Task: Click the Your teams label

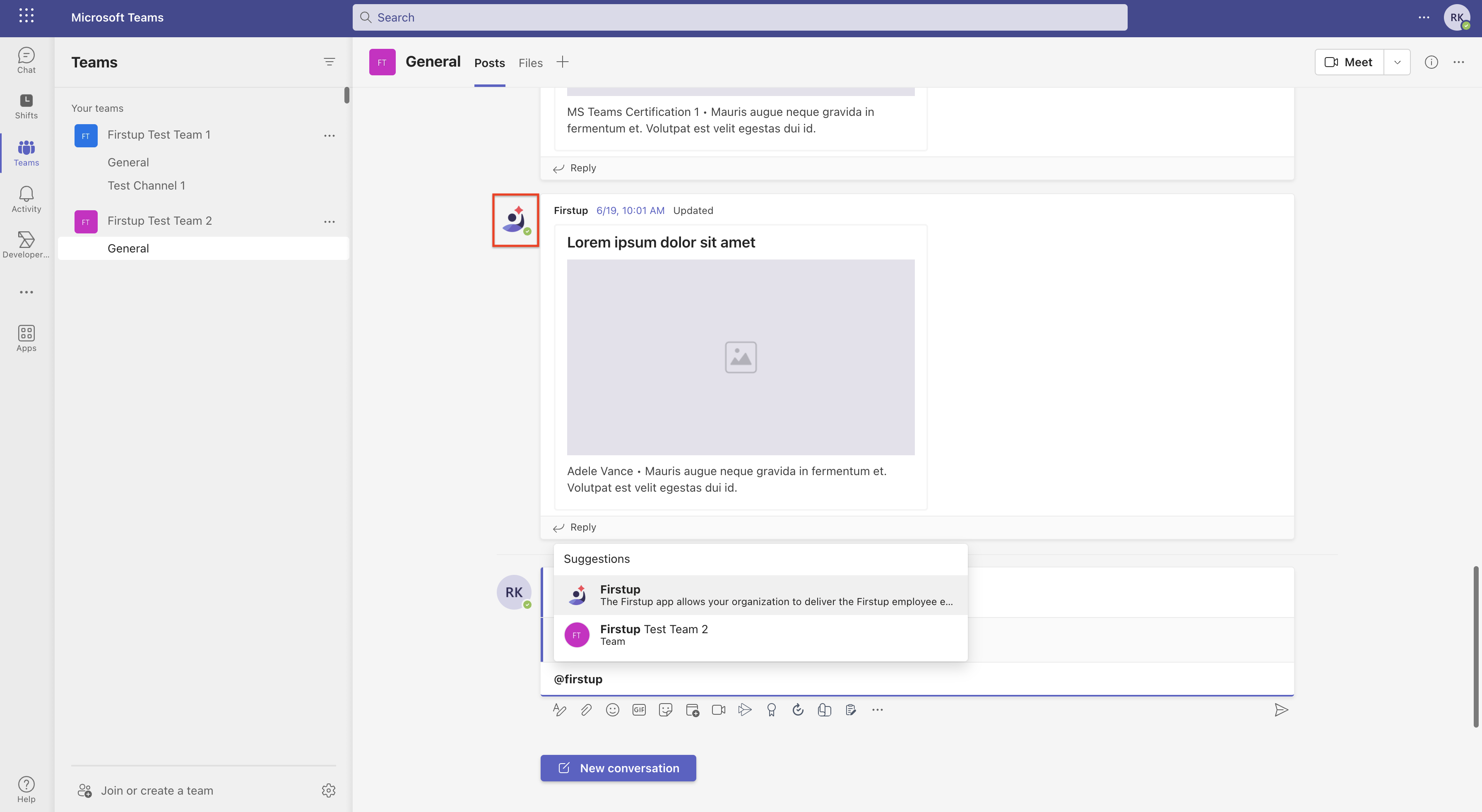Action: (97, 108)
